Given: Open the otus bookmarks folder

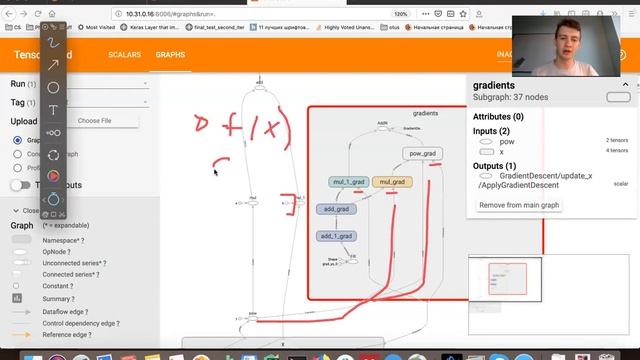Looking at the screenshot, I should point(390,27).
